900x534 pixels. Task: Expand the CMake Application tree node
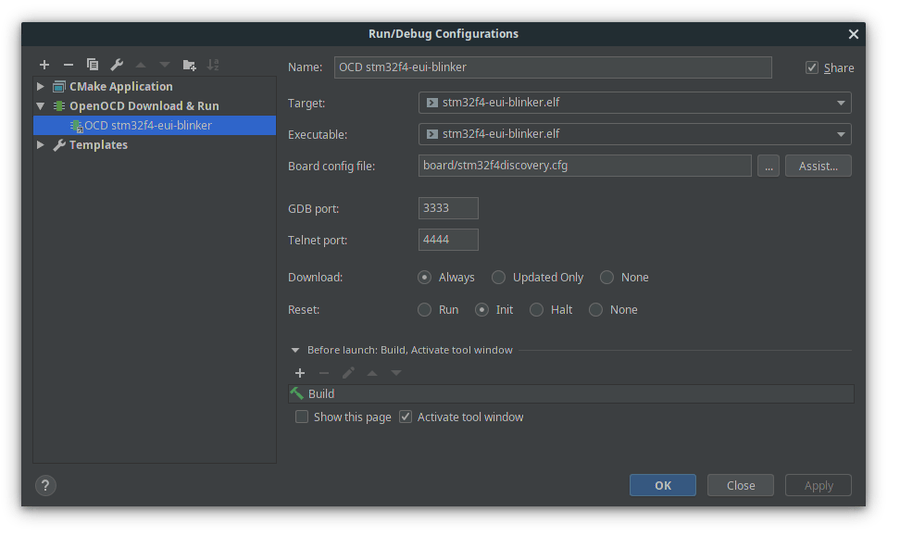pos(41,87)
